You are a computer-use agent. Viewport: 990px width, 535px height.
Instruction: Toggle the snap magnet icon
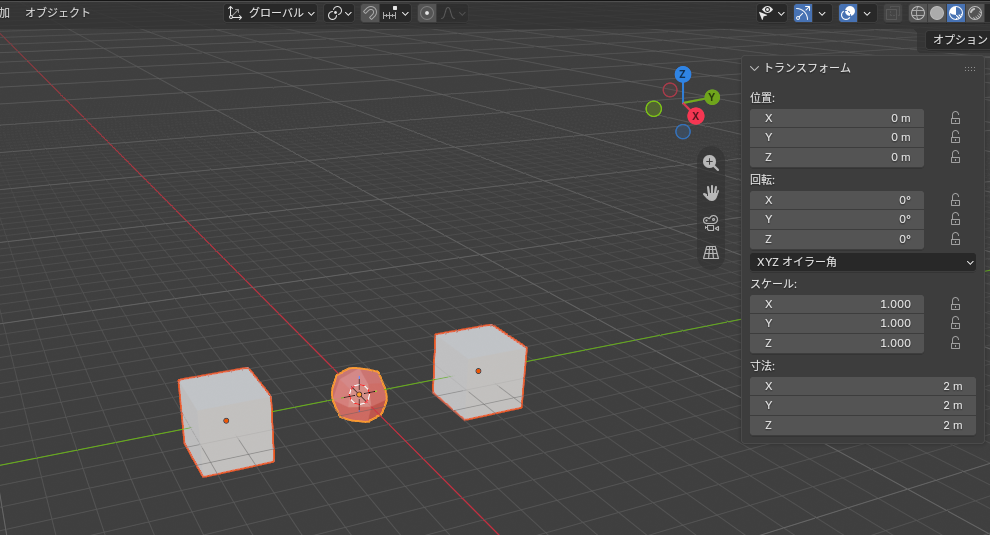tap(370, 13)
